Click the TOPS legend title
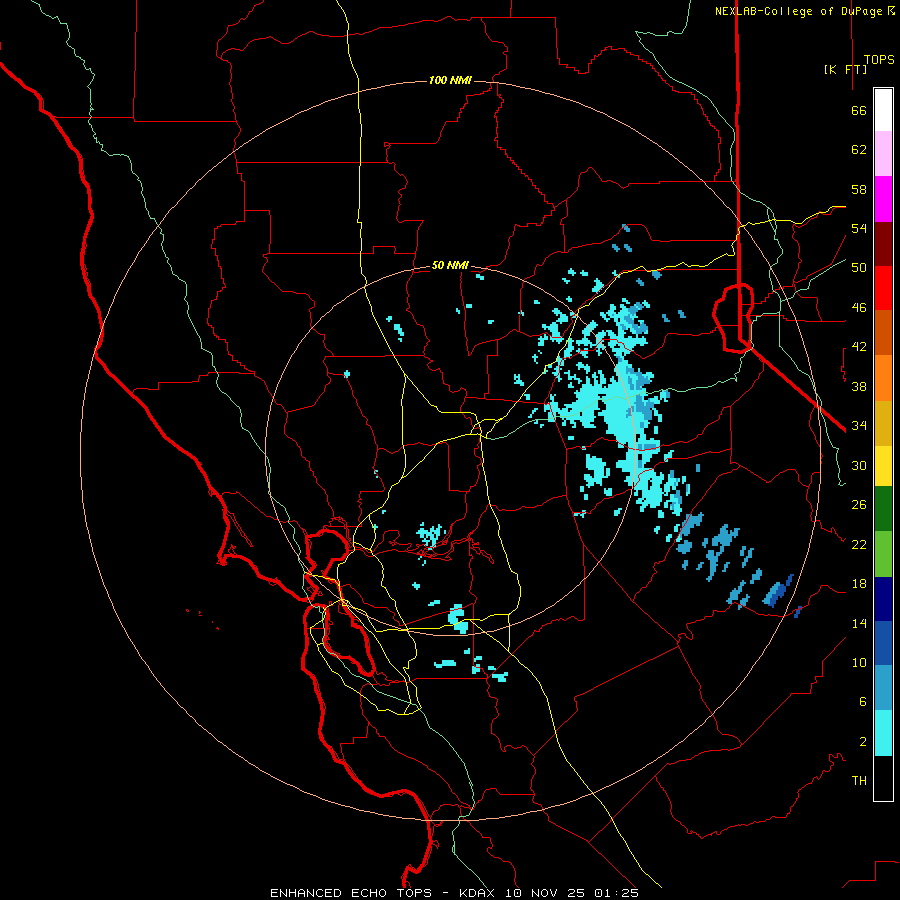900x900 pixels. (879, 59)
